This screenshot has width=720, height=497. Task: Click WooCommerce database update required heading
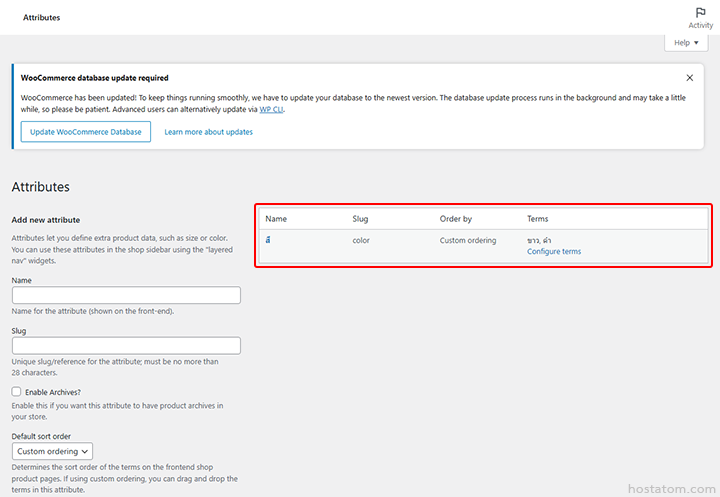[95, 78]
